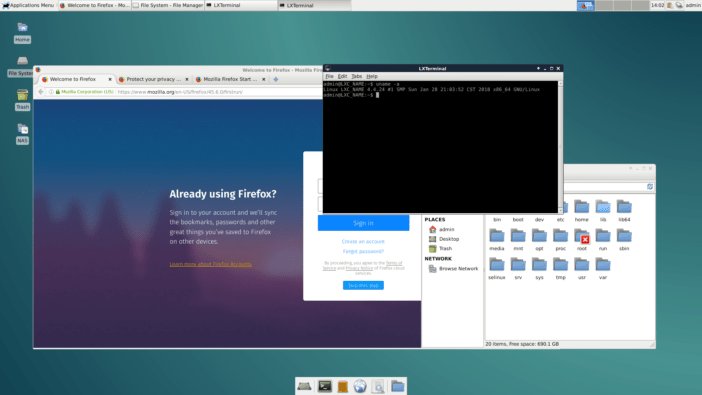Select the lib folder
The width and height of the screenshot is (702, 395).
click(603, 211)
